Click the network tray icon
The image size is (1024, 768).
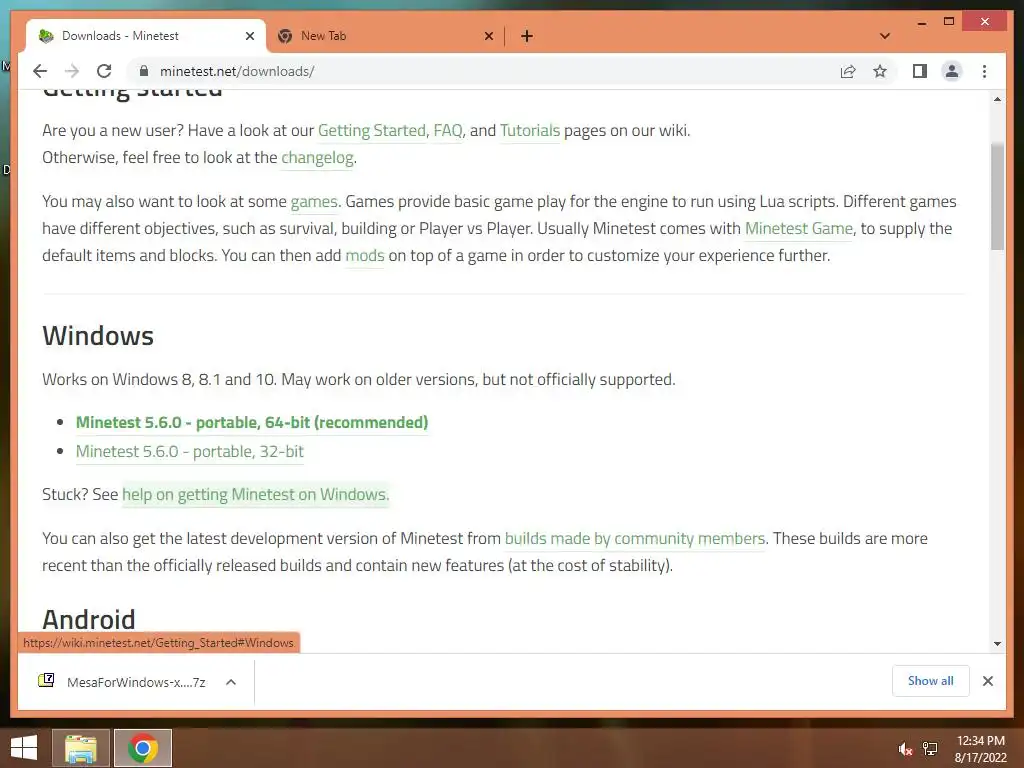(930, 749)
